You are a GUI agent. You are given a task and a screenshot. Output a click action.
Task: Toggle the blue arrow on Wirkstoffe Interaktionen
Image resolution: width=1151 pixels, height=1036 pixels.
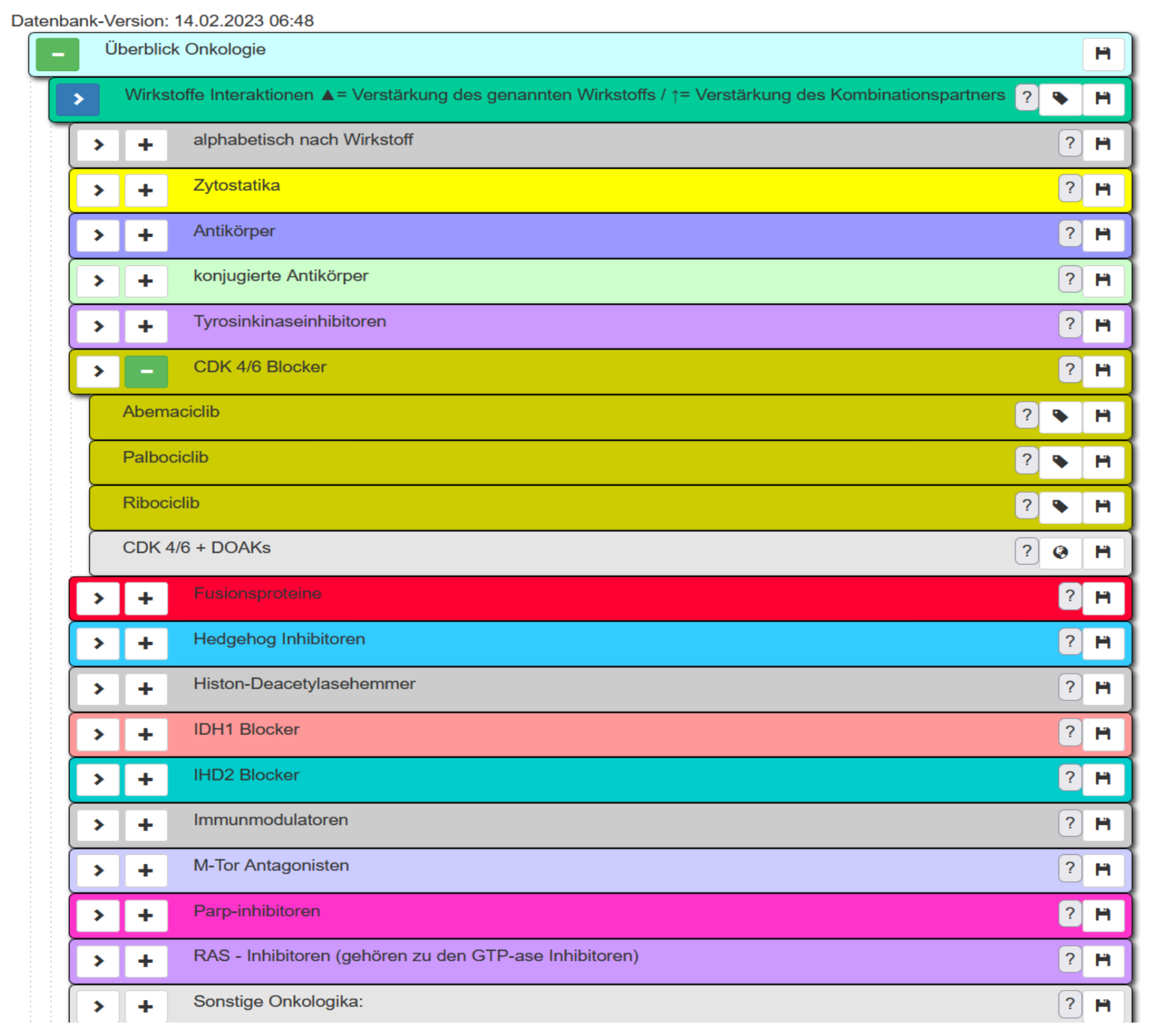tap(78, 100)
